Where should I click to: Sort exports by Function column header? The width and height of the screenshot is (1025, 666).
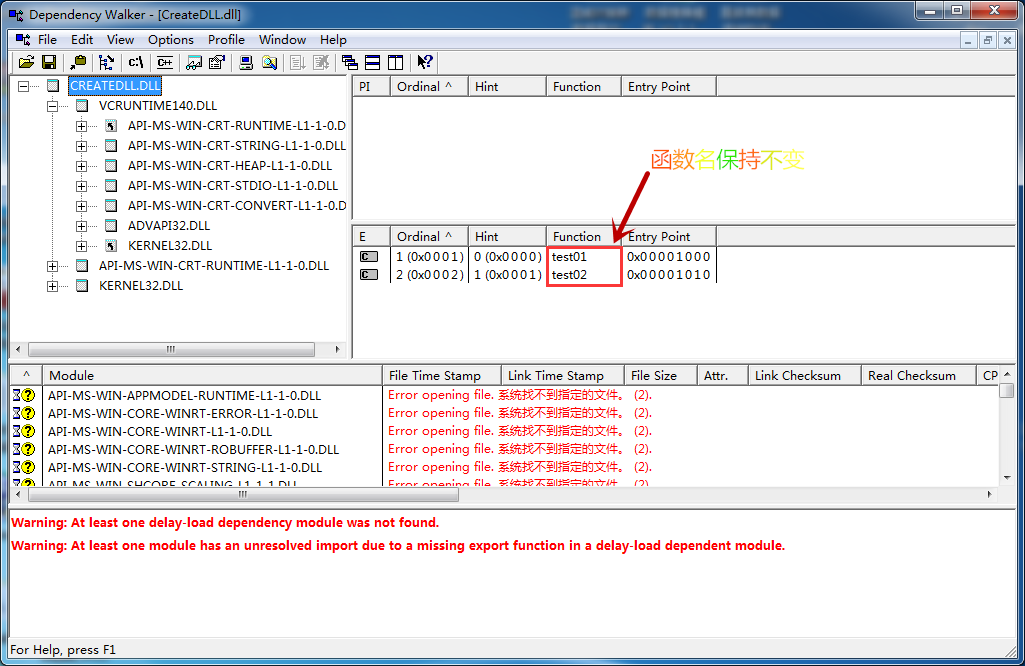[583, 236]
